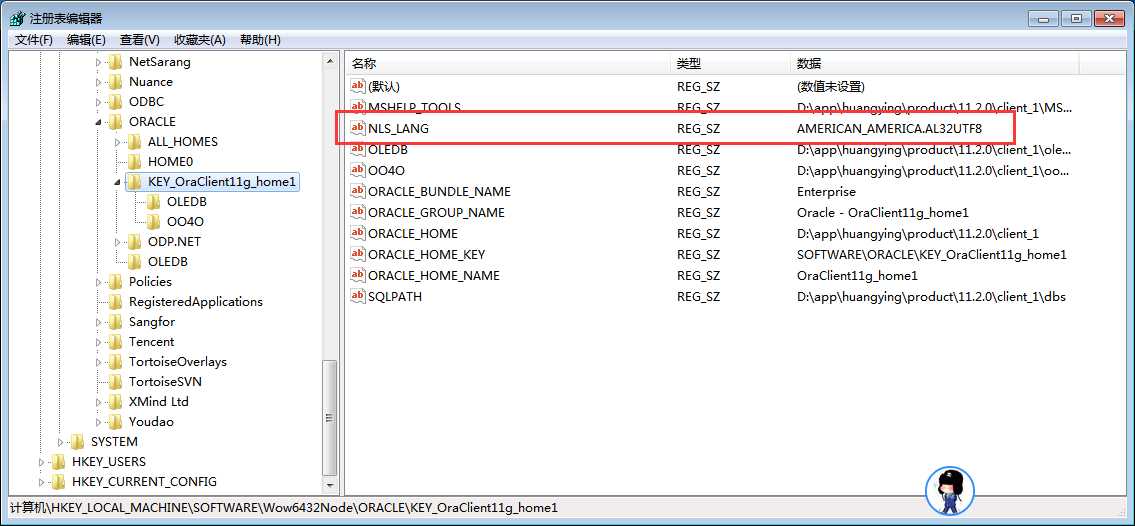Click the string icon beside OO4O value
The image size is (1135, 526).
[x=358, y=170]
